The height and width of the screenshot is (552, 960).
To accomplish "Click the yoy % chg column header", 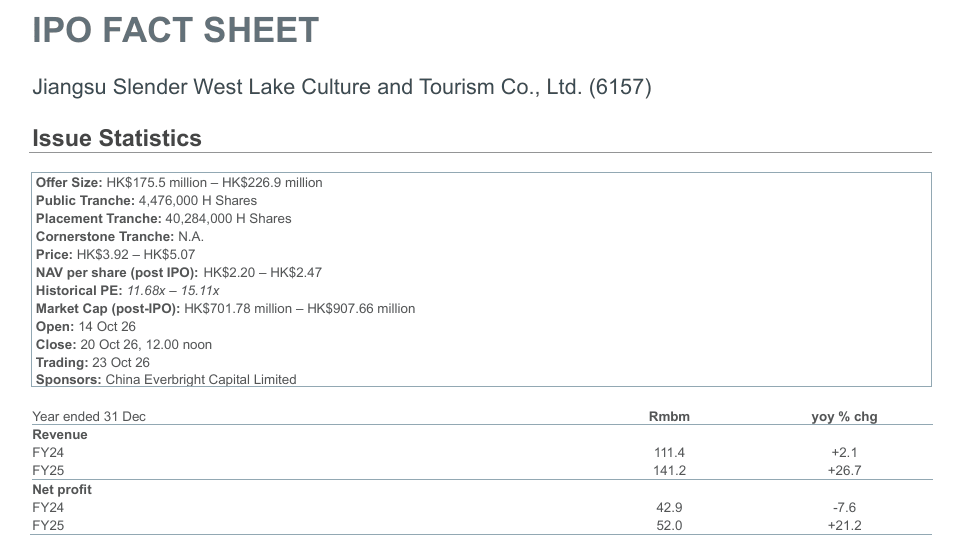I will pyautogui.click(x=844, y=417).
